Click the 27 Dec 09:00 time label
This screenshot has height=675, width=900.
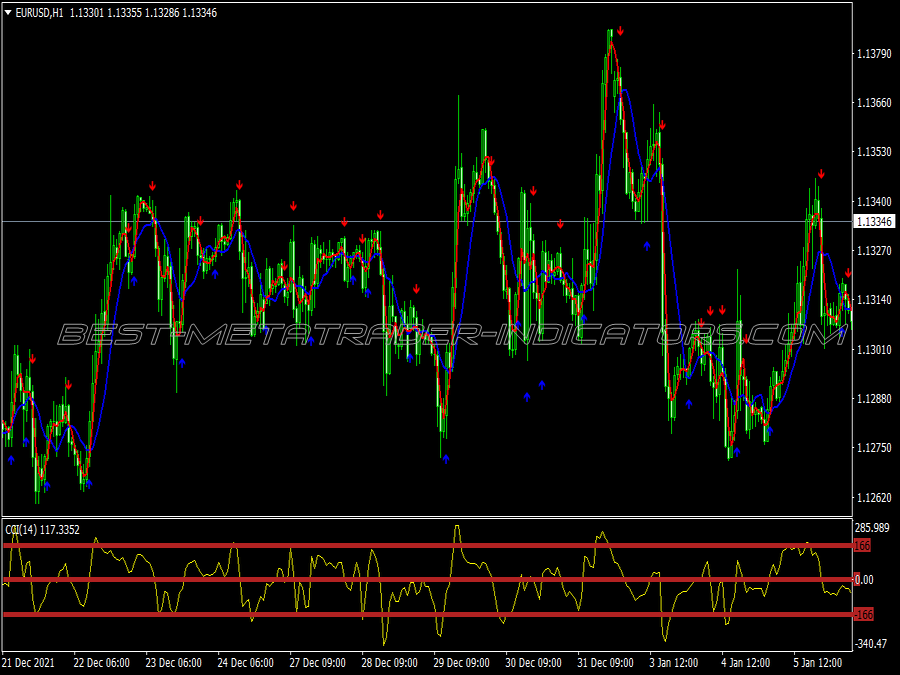click(x=317, y=662)
